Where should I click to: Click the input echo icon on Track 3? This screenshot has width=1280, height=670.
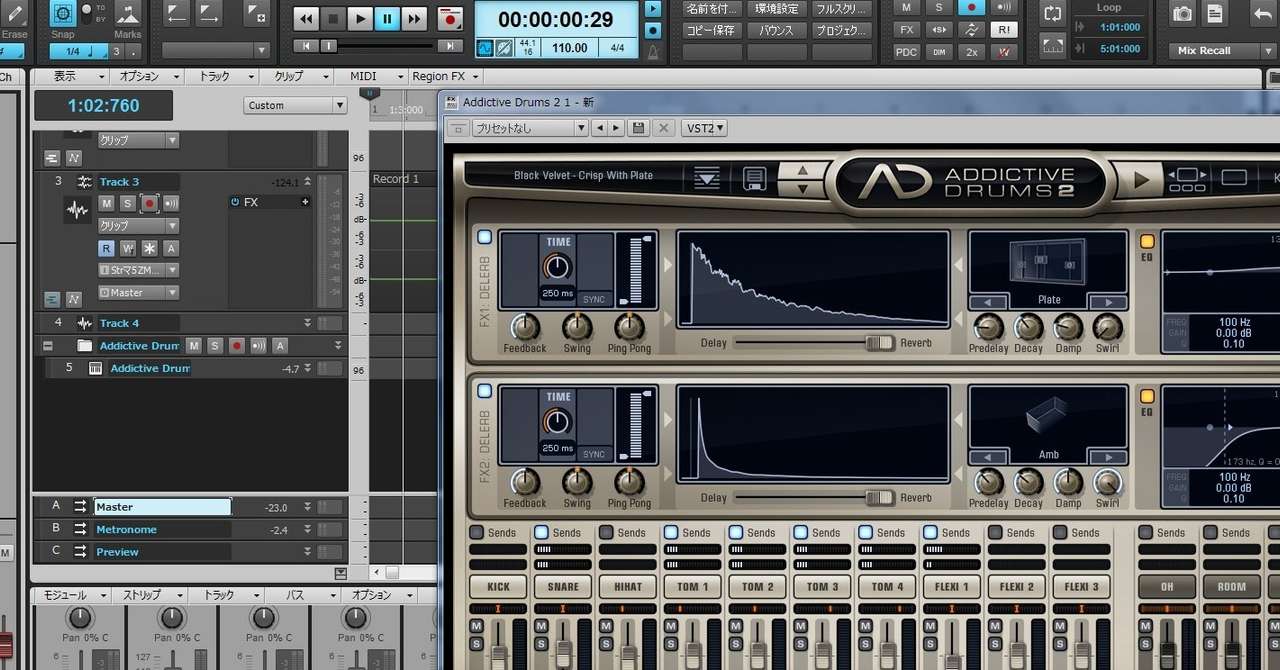(x=172, y=203)
